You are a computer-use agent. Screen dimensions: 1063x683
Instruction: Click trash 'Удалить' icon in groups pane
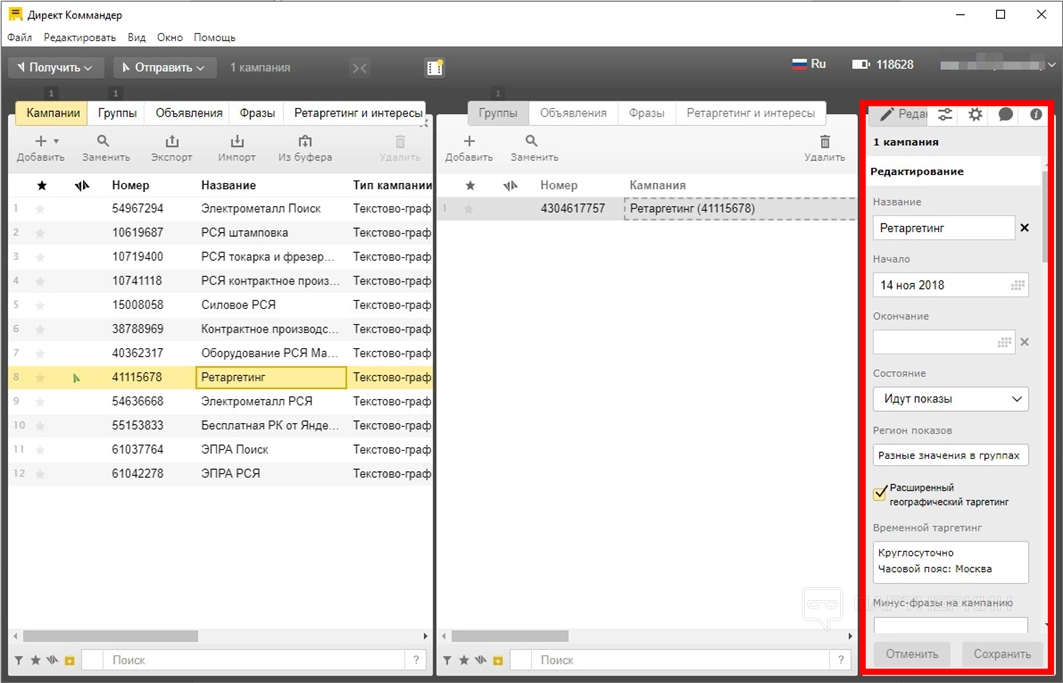click(x=824, y=142)
